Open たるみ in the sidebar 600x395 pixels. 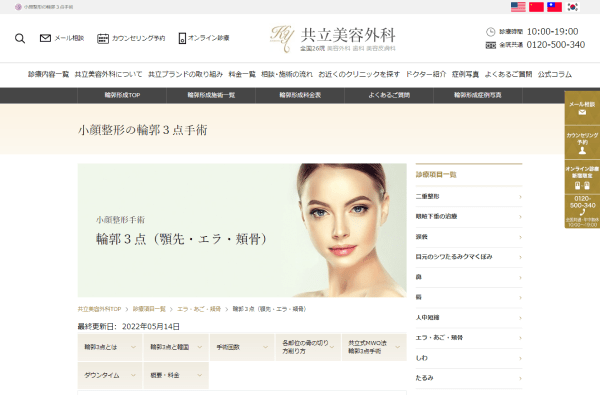[x=469, y=378]
